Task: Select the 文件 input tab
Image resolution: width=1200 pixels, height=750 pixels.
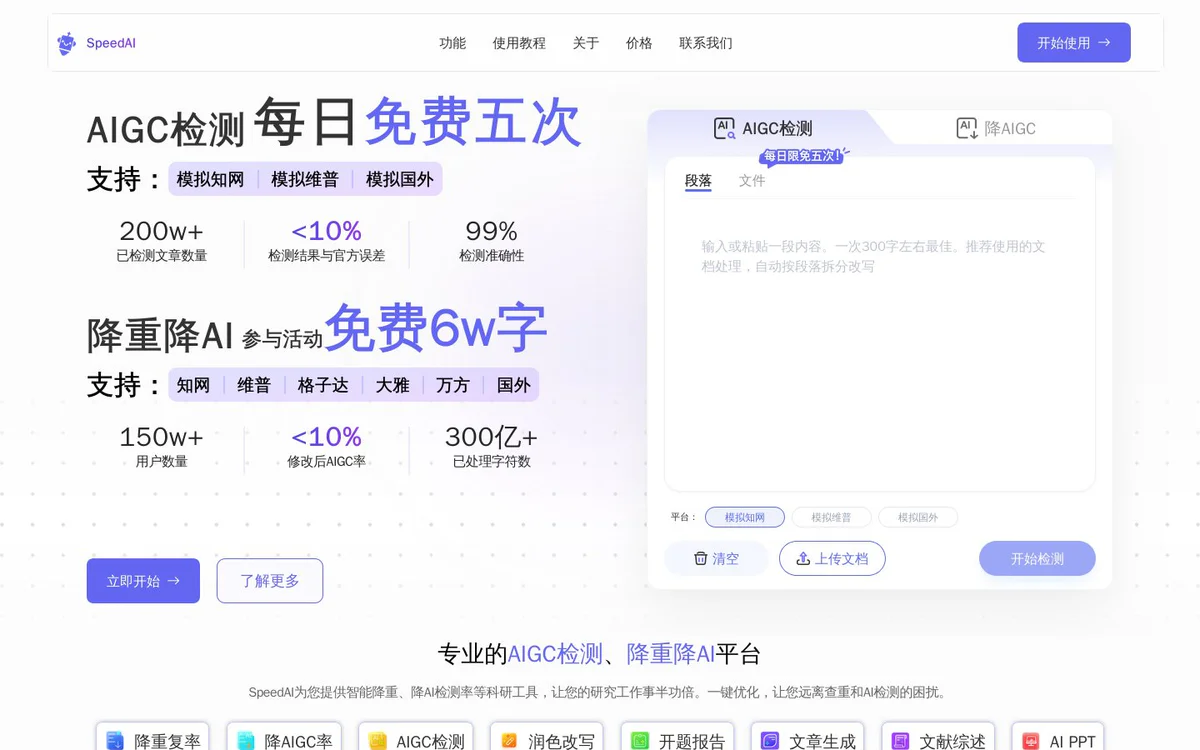Action: [752, 181]
